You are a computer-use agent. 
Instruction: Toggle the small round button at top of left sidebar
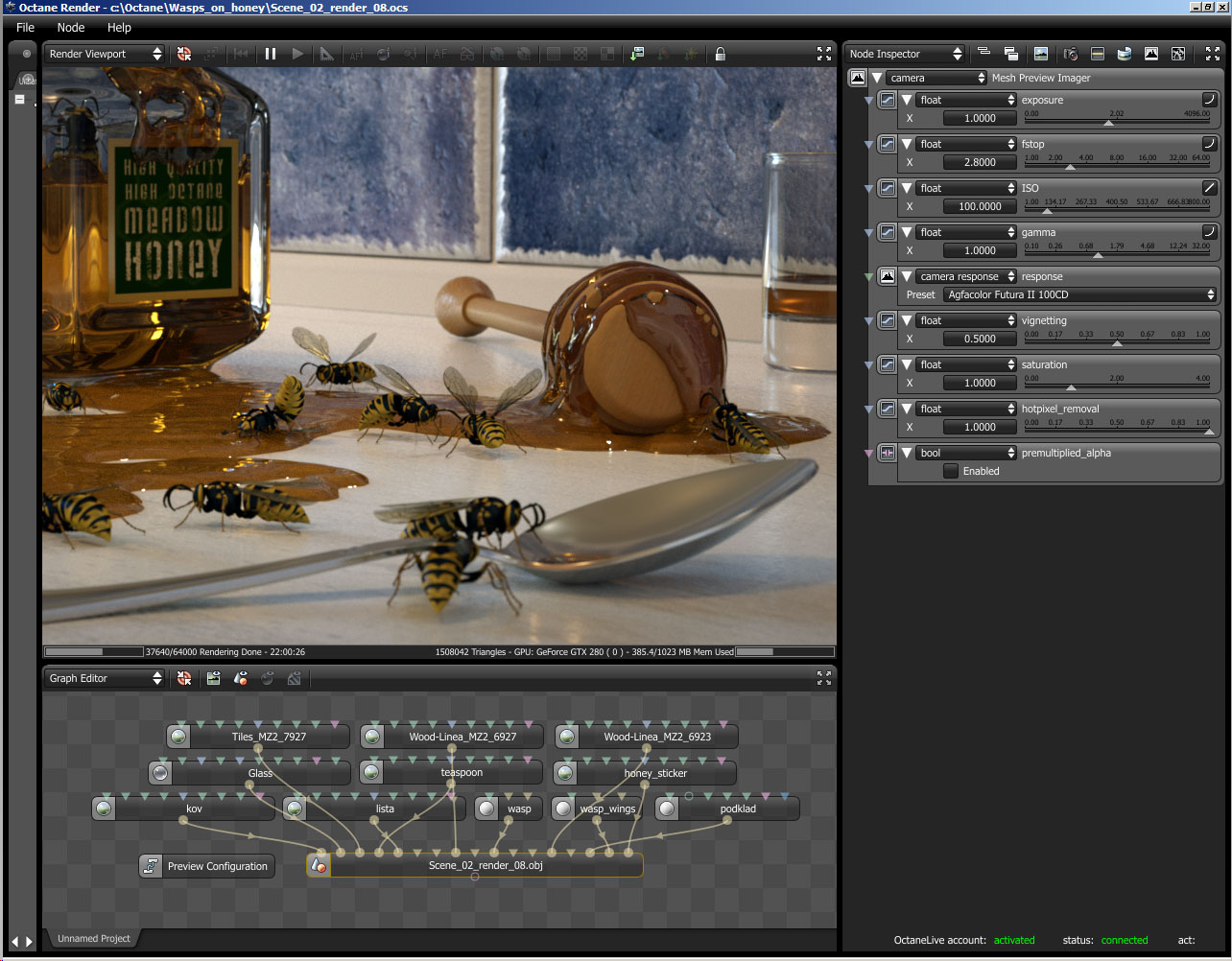point(26,54)
